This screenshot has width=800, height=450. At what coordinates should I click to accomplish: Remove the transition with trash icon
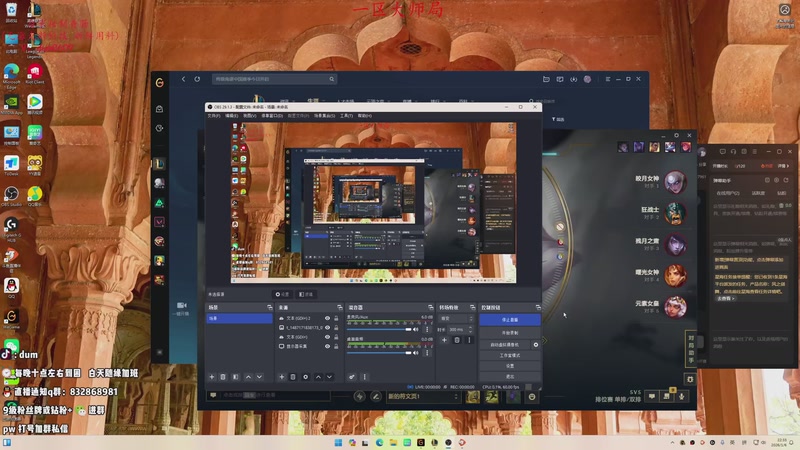457,340
